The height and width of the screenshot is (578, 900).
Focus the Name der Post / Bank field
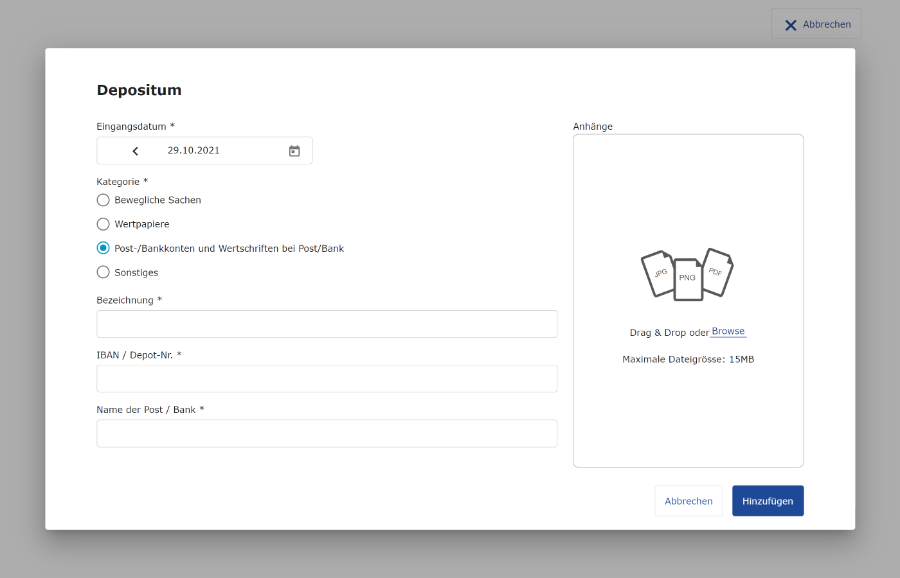327,433
